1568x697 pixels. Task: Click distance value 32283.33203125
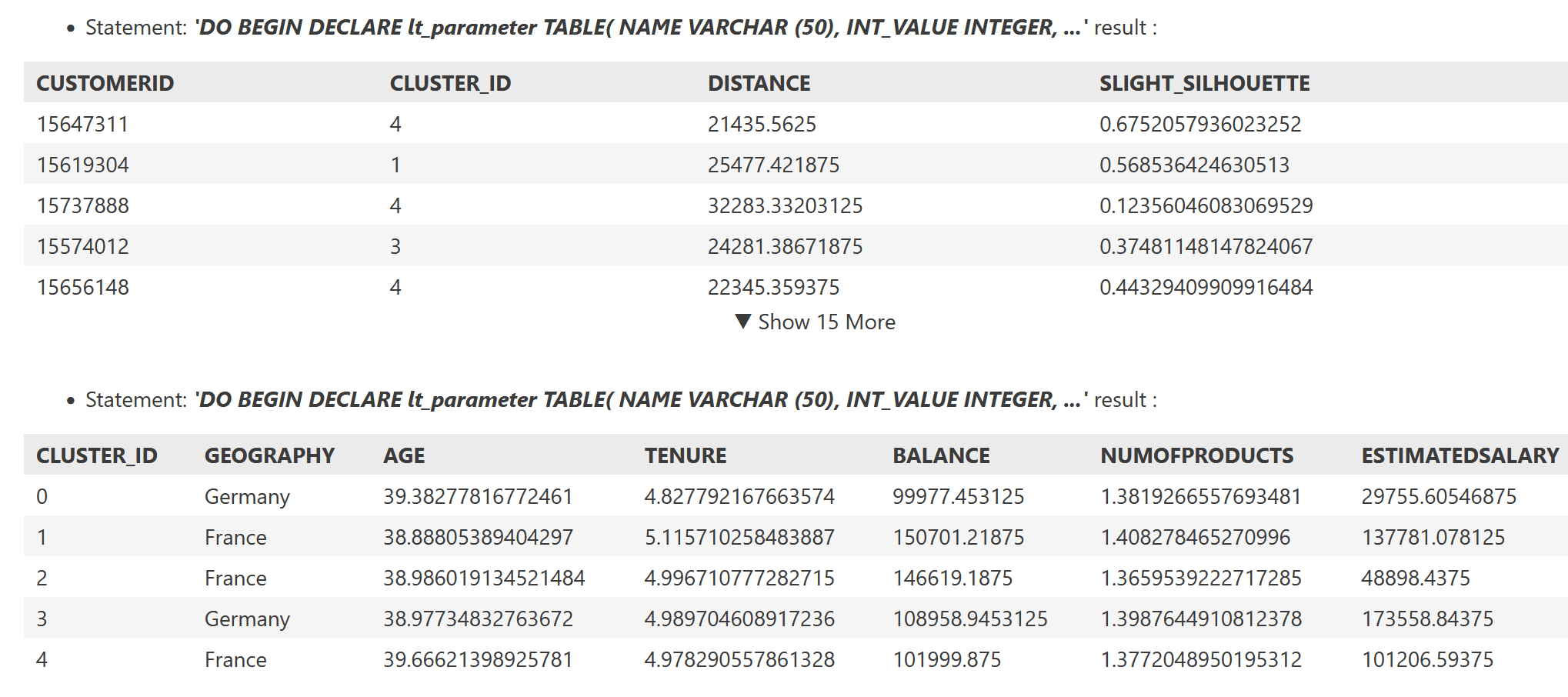[785, 205]
